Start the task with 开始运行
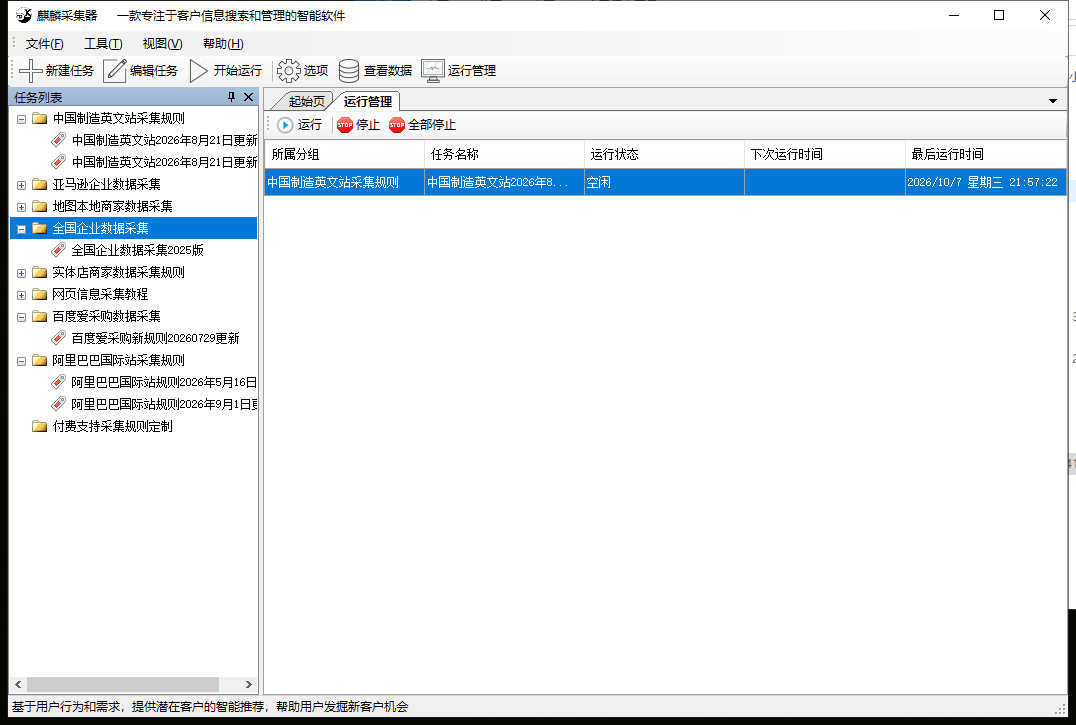The width and height of the screenshot is (1076, 725). coord(226,71)
